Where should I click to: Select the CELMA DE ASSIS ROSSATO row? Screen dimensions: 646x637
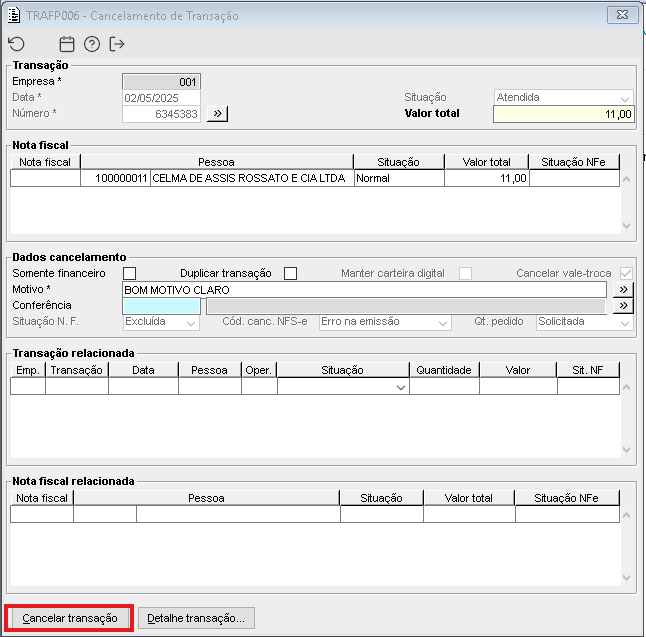click(248, 178)
